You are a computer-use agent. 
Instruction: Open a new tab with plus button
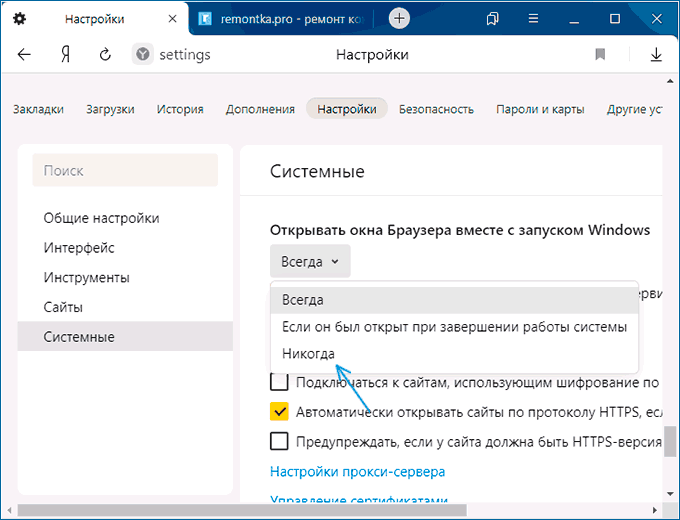[399, 19]
